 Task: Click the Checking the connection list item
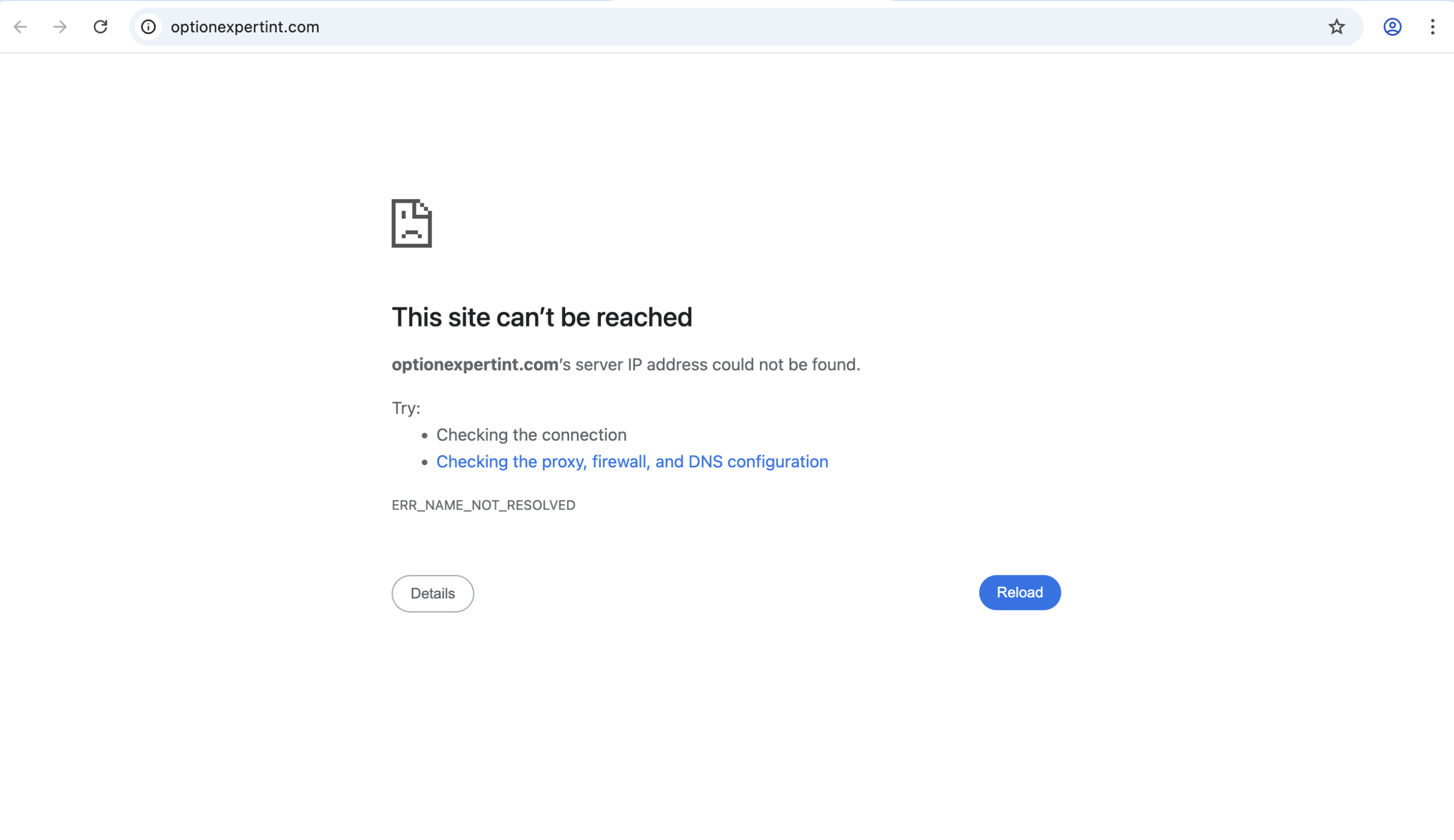[x=530, y=435]
